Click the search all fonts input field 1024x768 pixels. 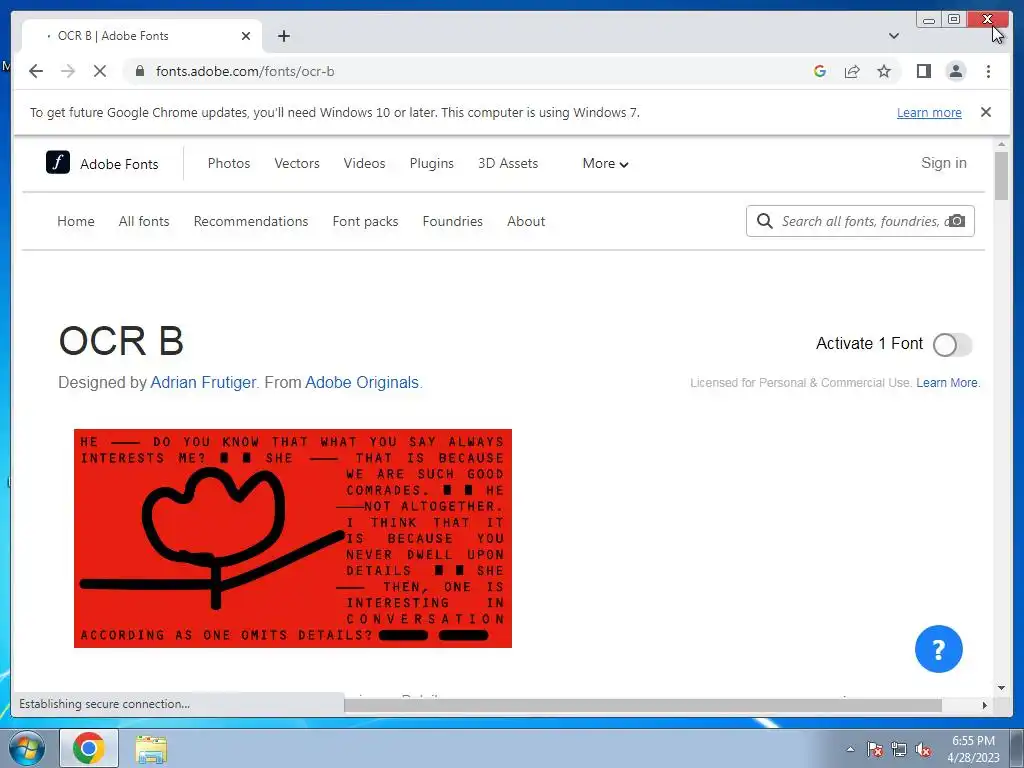click(861, 221)
